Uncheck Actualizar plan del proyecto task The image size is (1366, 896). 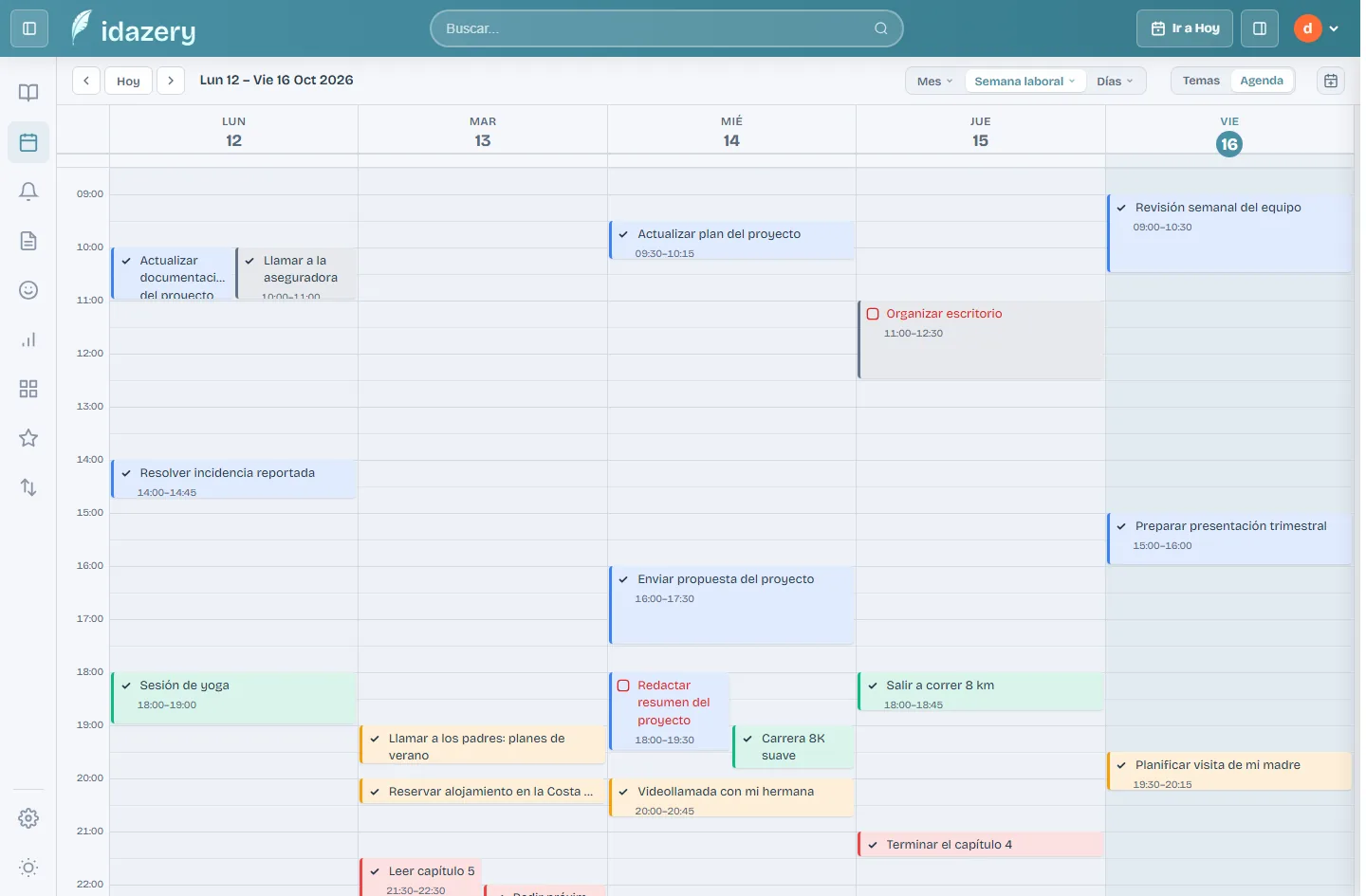pyautogui.click(x=623, y=234)
